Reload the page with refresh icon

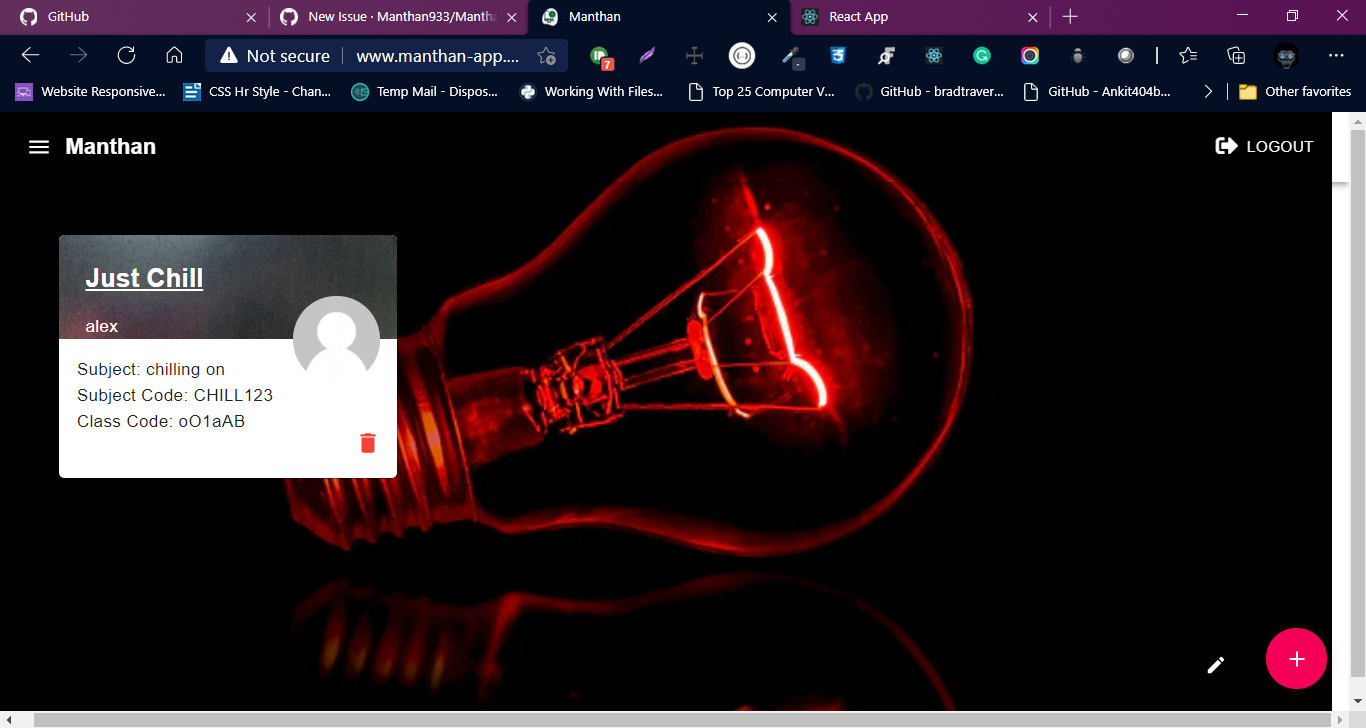[x=126, y=56]
